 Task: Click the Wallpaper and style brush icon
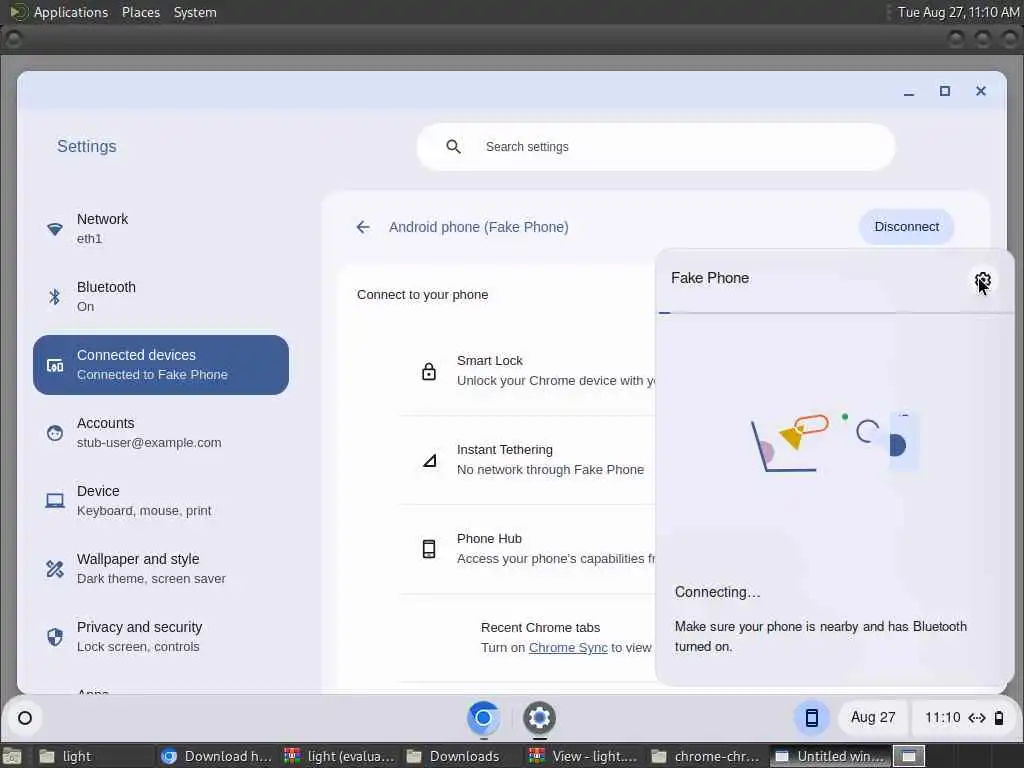coord(55,569)
